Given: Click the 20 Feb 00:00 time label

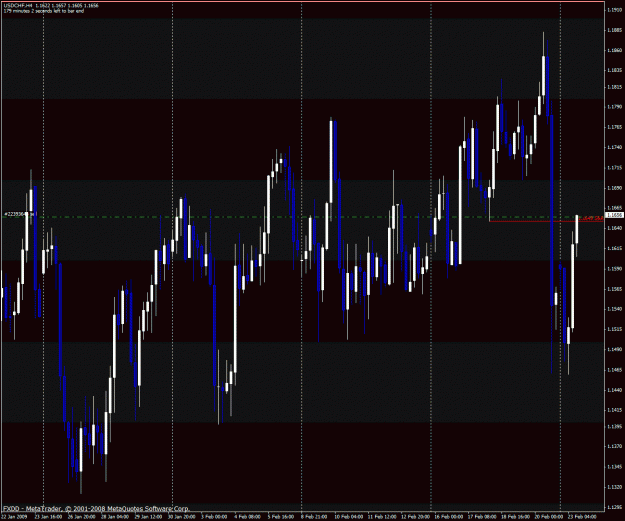Looking at the screenshot, I should tap(549, 517).
